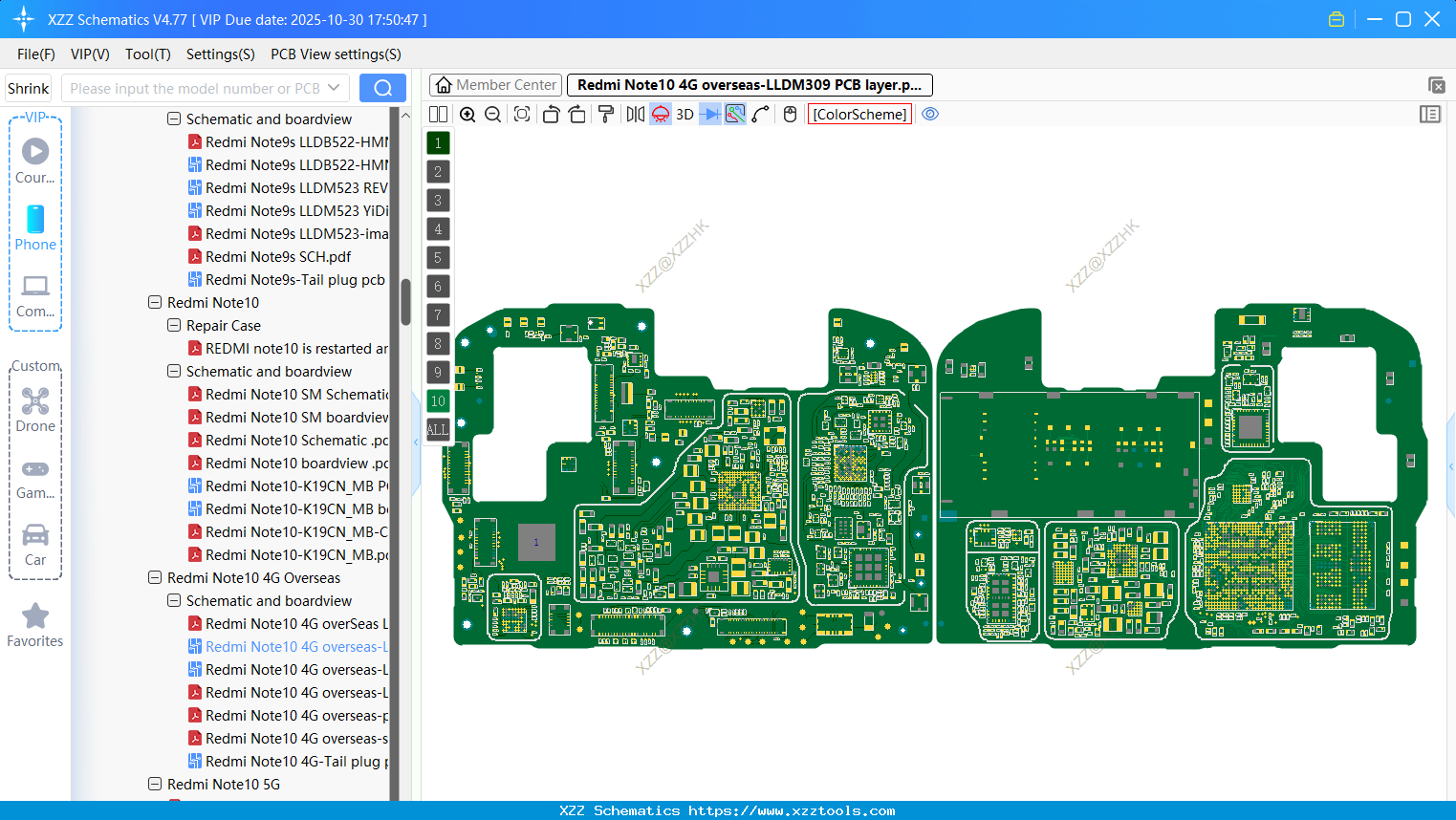
Task: Click the Shrink button
Action: (x=29, y=88)
